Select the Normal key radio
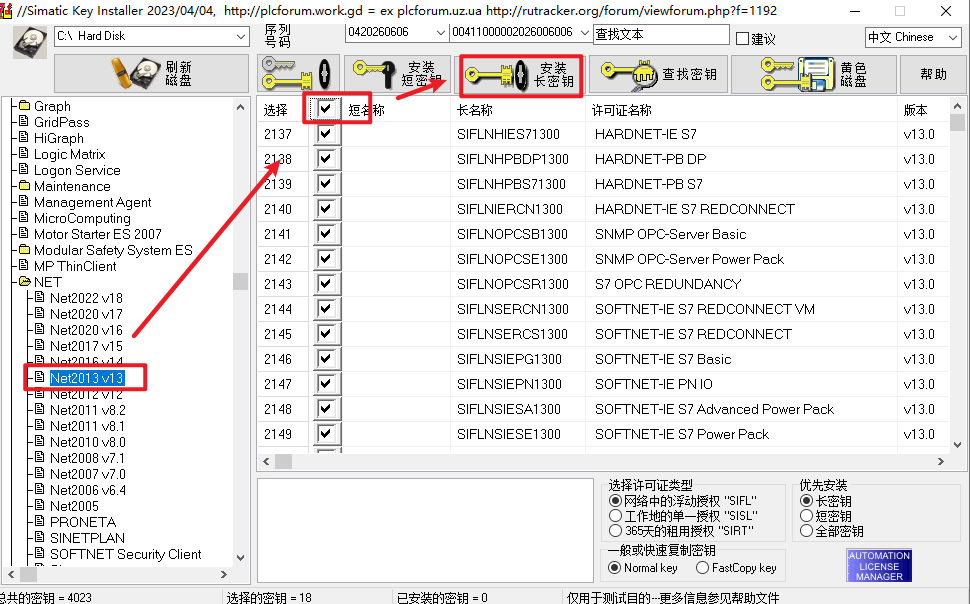 [x=614, y=567]
